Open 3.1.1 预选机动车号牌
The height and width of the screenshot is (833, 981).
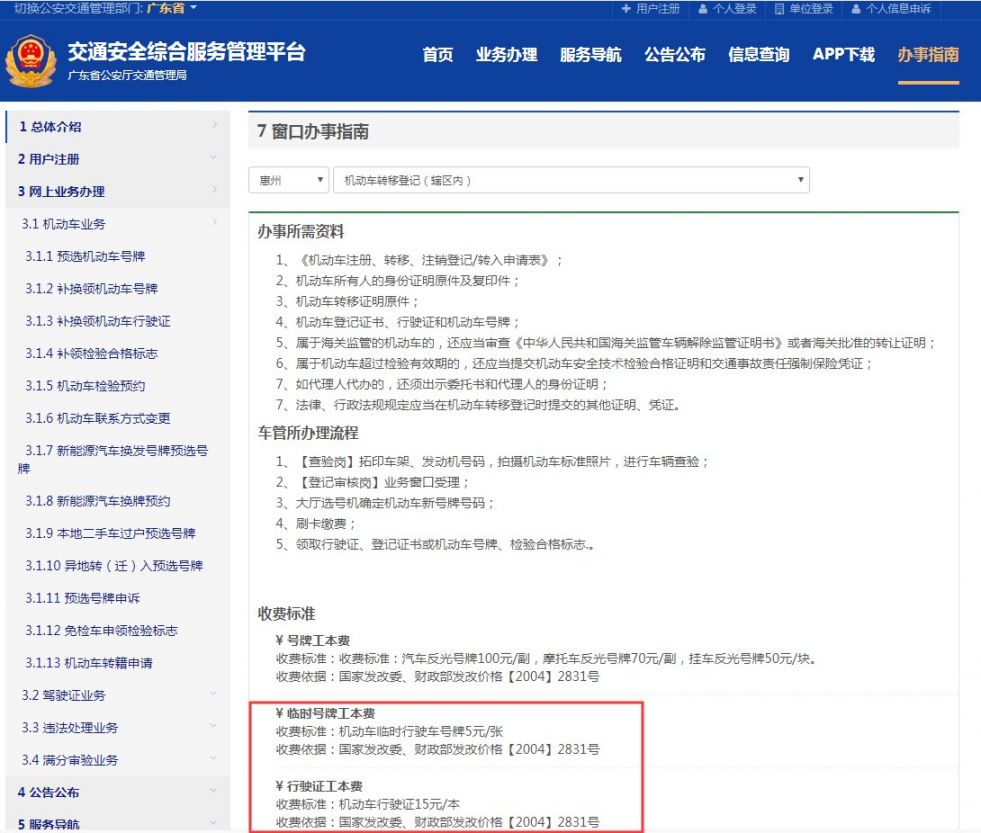(x=85, y=257)
